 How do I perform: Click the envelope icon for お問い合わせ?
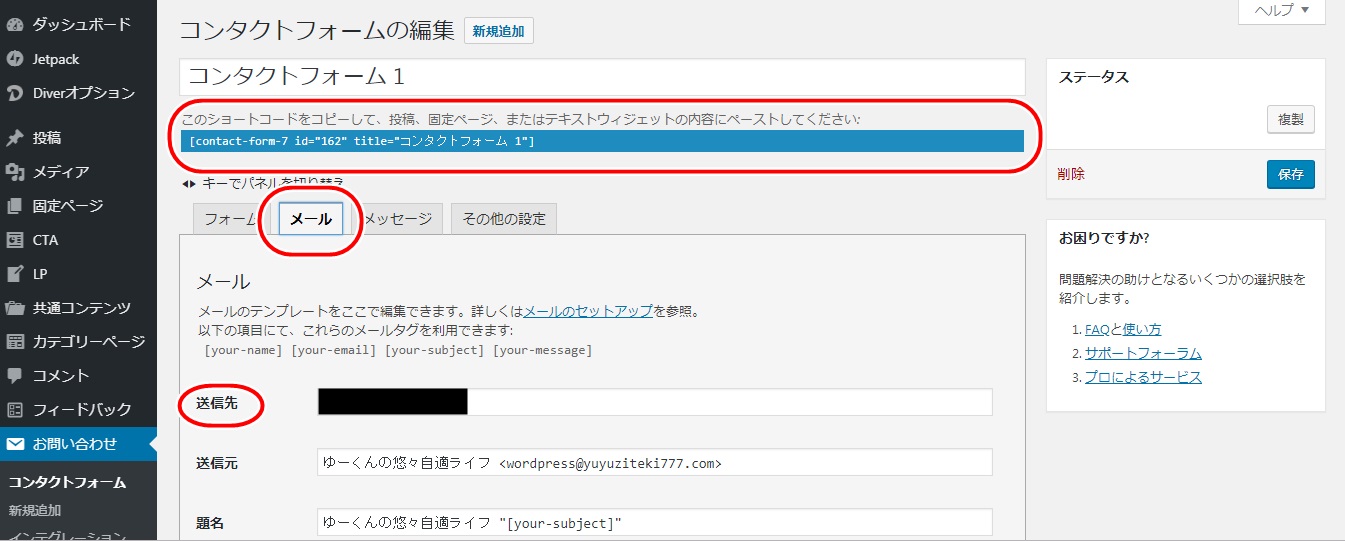point(15,444)
